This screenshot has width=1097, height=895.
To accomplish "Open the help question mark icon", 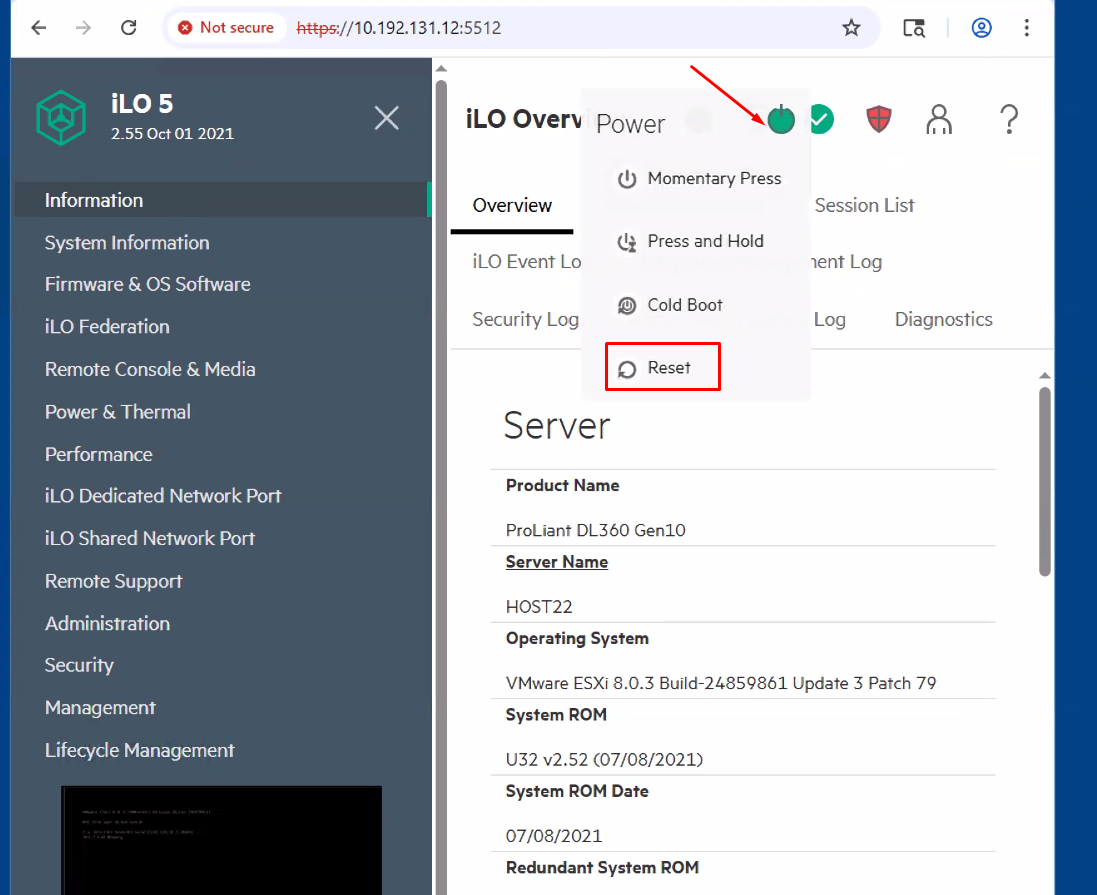I will (1009, 120).
